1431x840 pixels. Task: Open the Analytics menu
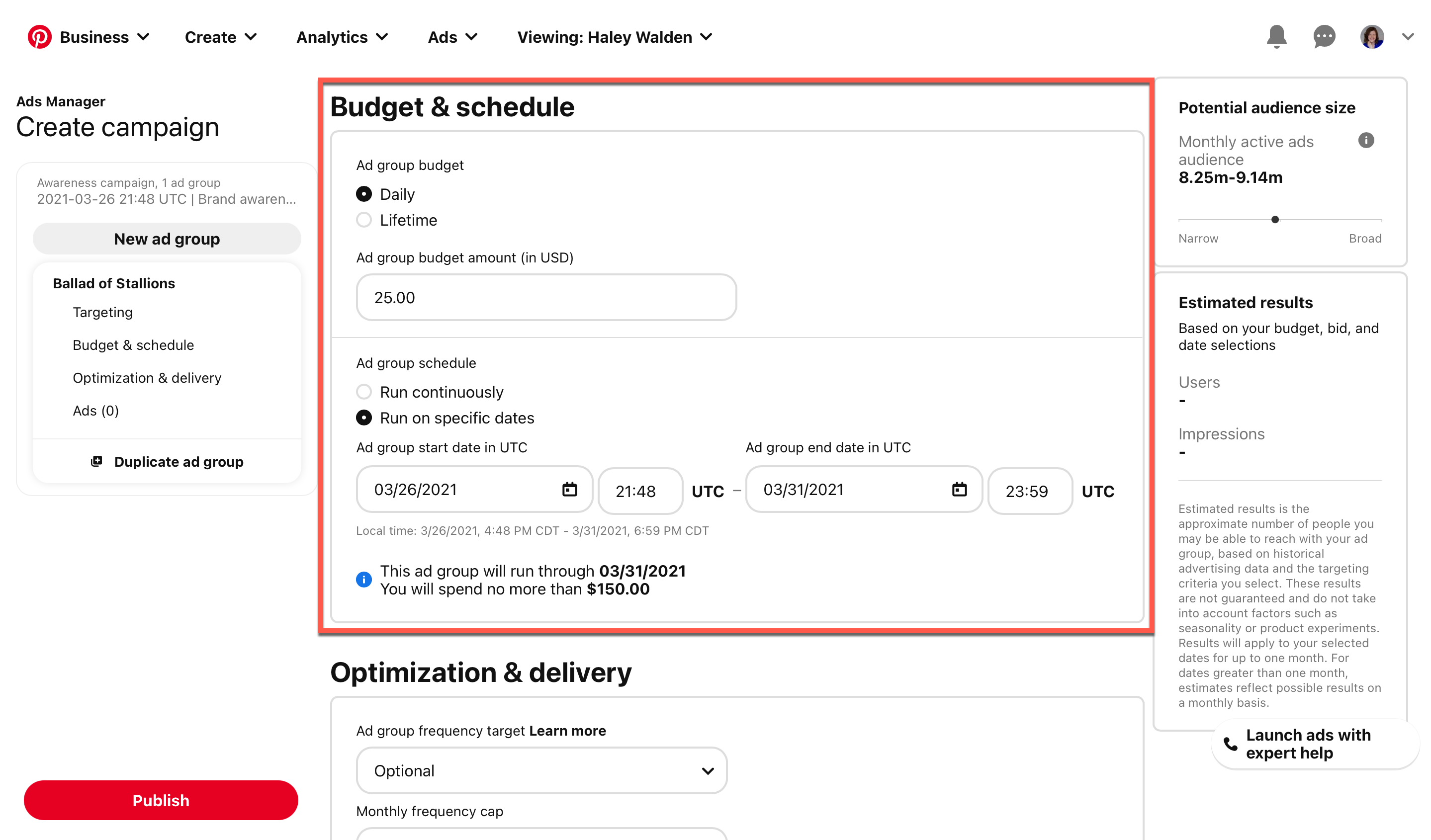[342, 37]
